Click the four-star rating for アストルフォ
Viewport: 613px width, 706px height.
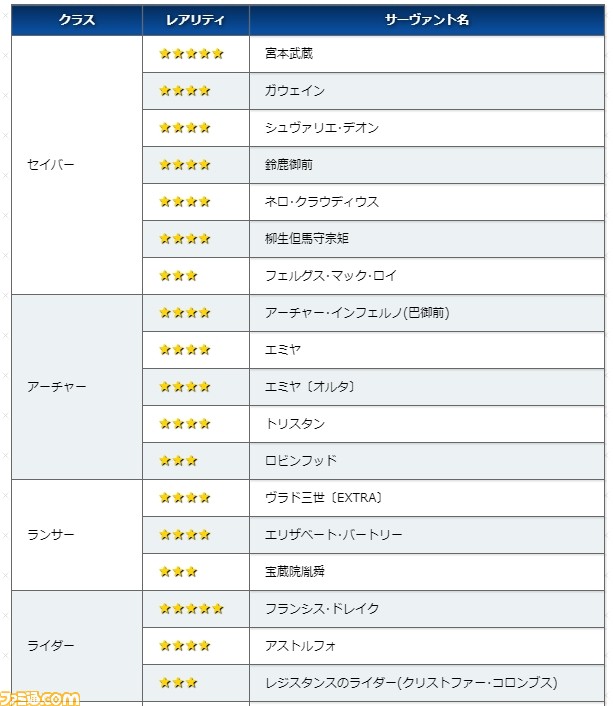pos(185,646)
